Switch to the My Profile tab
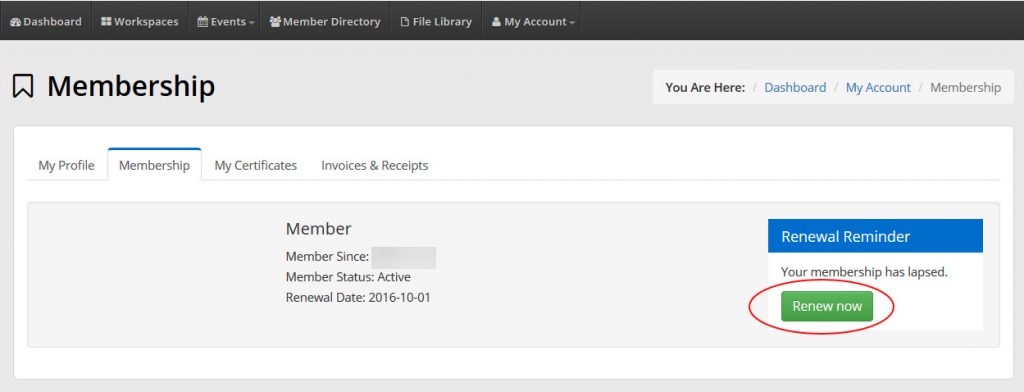Screen dimensions: 1024x392 coord(66,165)
